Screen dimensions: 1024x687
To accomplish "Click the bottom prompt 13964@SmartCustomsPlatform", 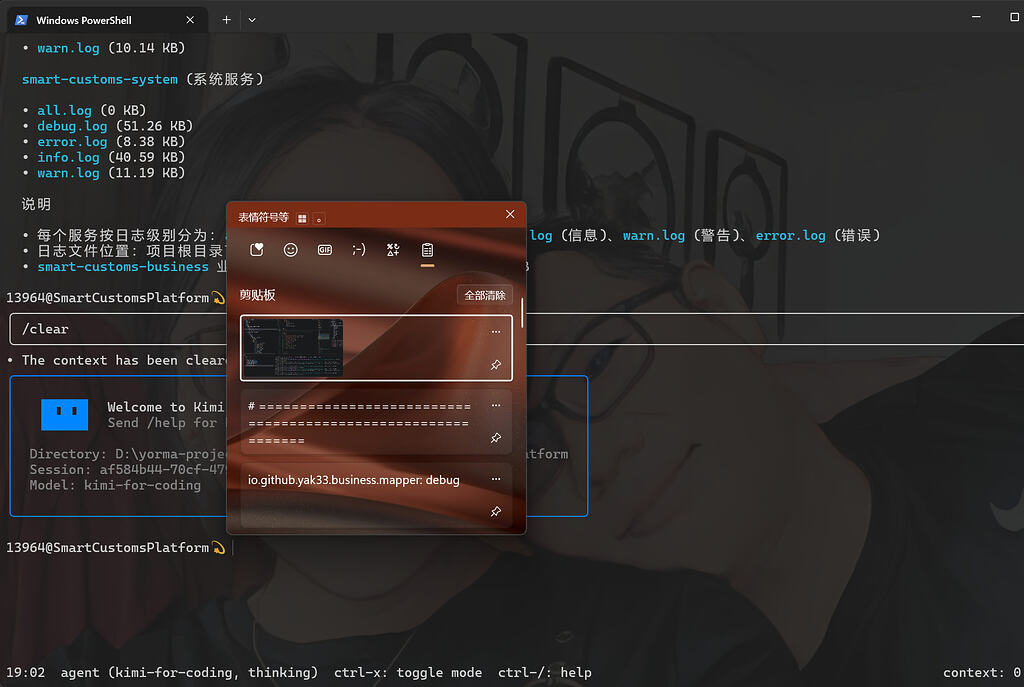I will coord(108,548).
